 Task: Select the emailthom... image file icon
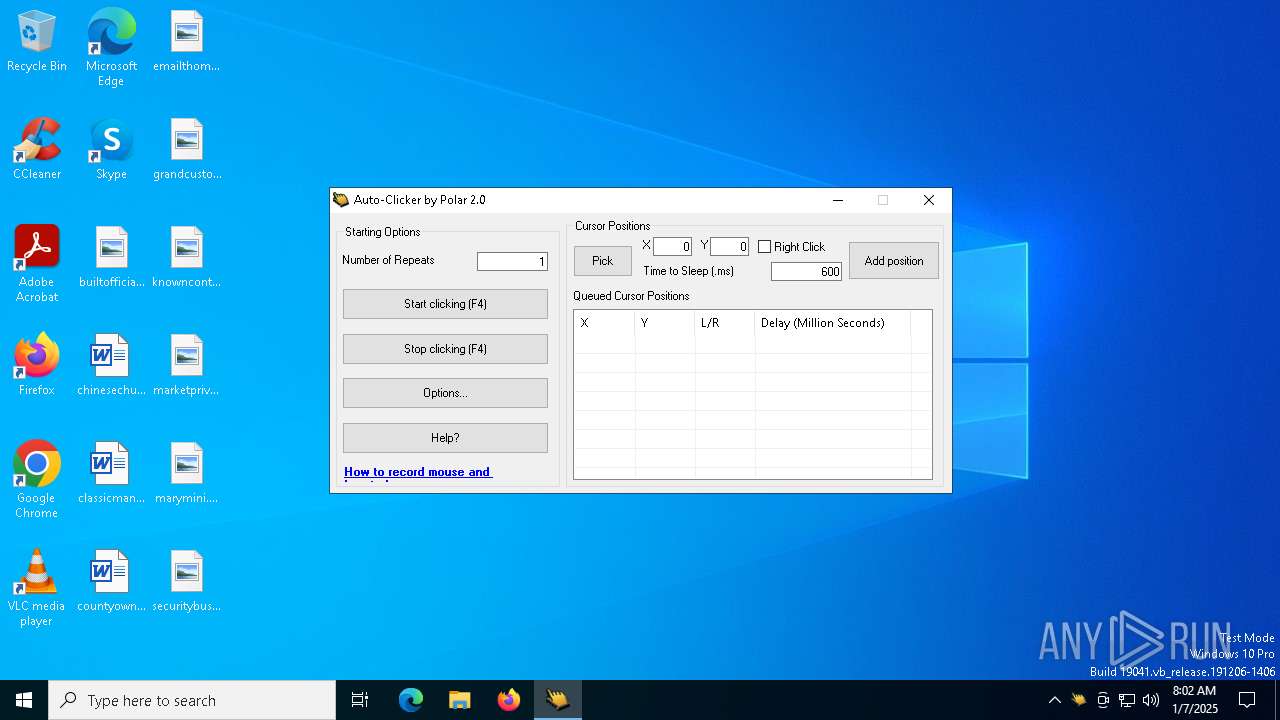[x=186, y=42]
